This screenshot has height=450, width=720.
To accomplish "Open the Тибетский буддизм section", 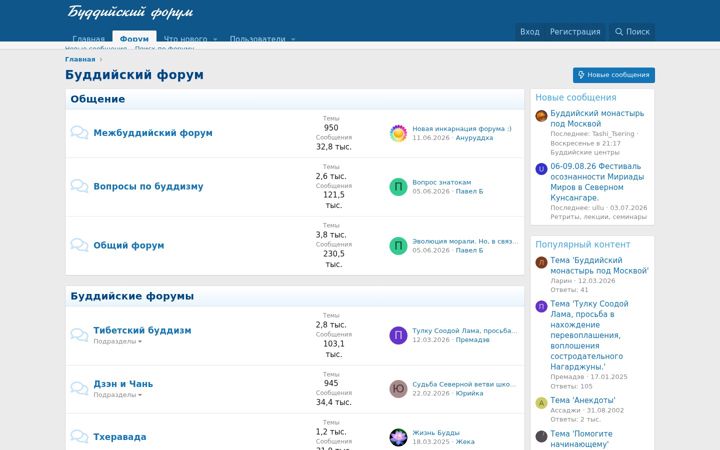I will [x=142, y=330].
